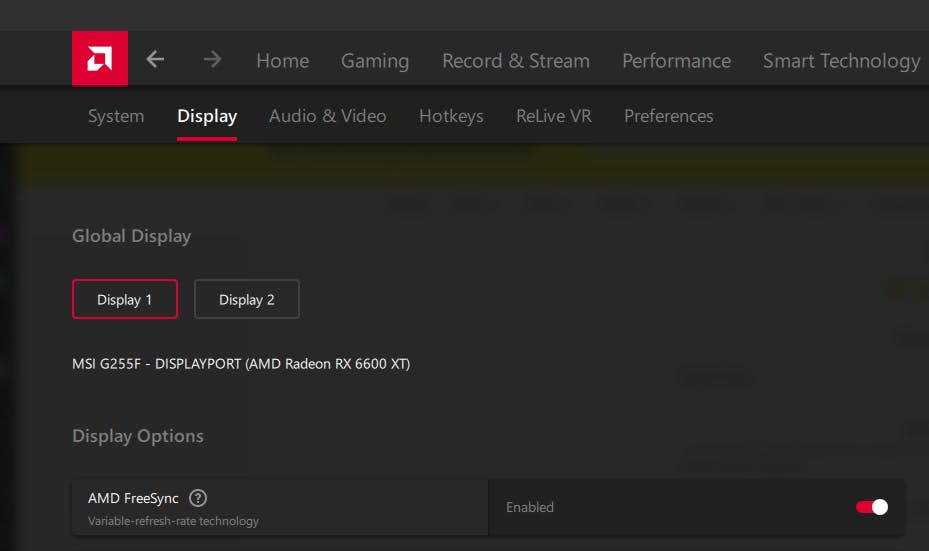Disable the AMD FreeSync toggle switch
929x551 pixels.
pyautogui.click(x=871, y=507)
